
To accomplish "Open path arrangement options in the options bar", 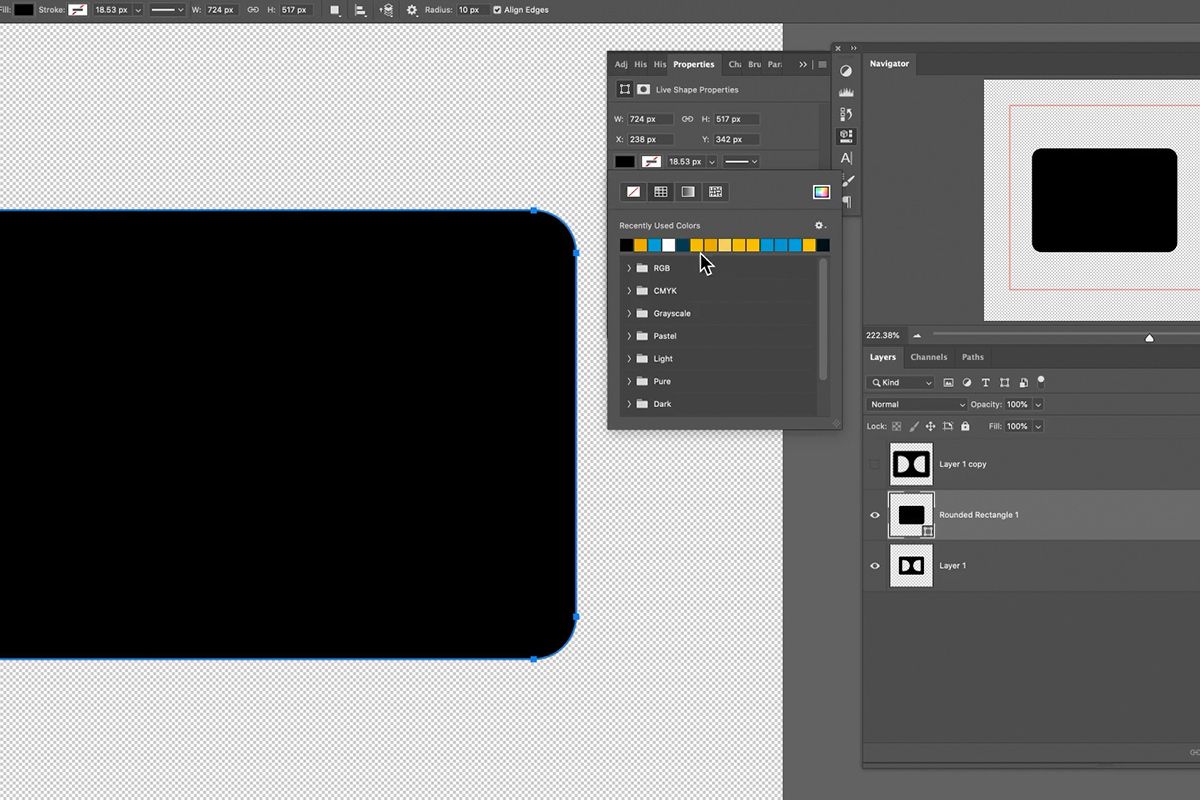I will coord(386,10).
